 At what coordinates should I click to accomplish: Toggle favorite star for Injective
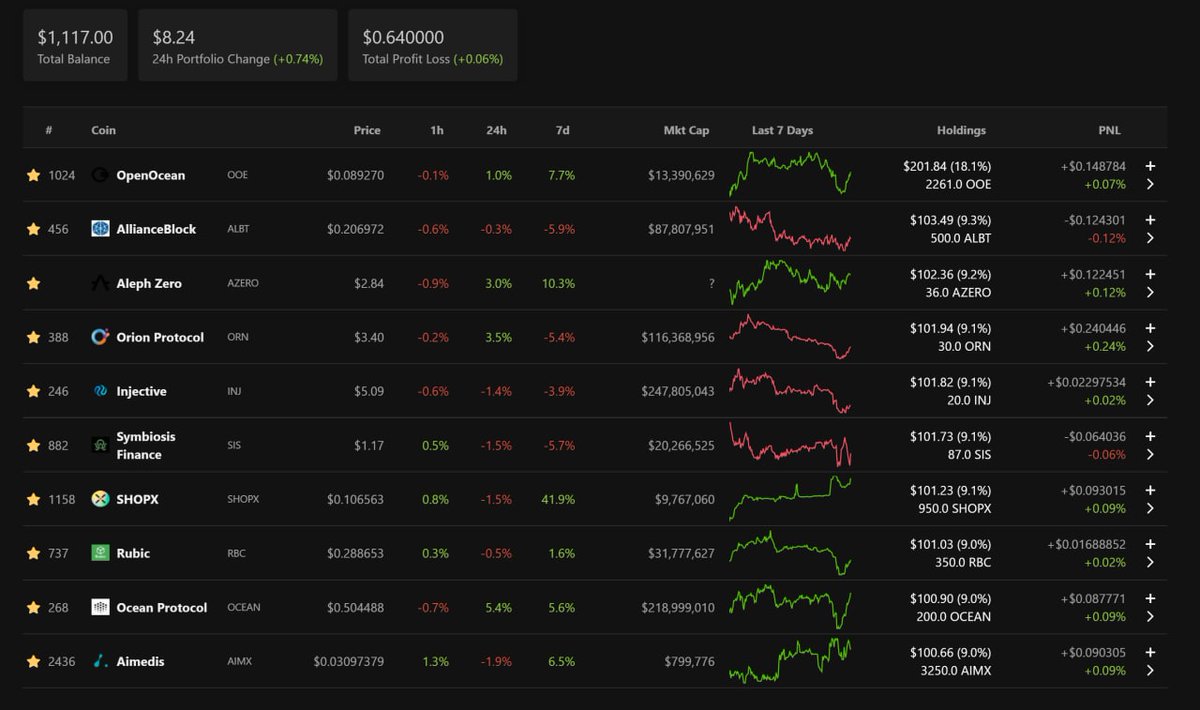point(33,391)
